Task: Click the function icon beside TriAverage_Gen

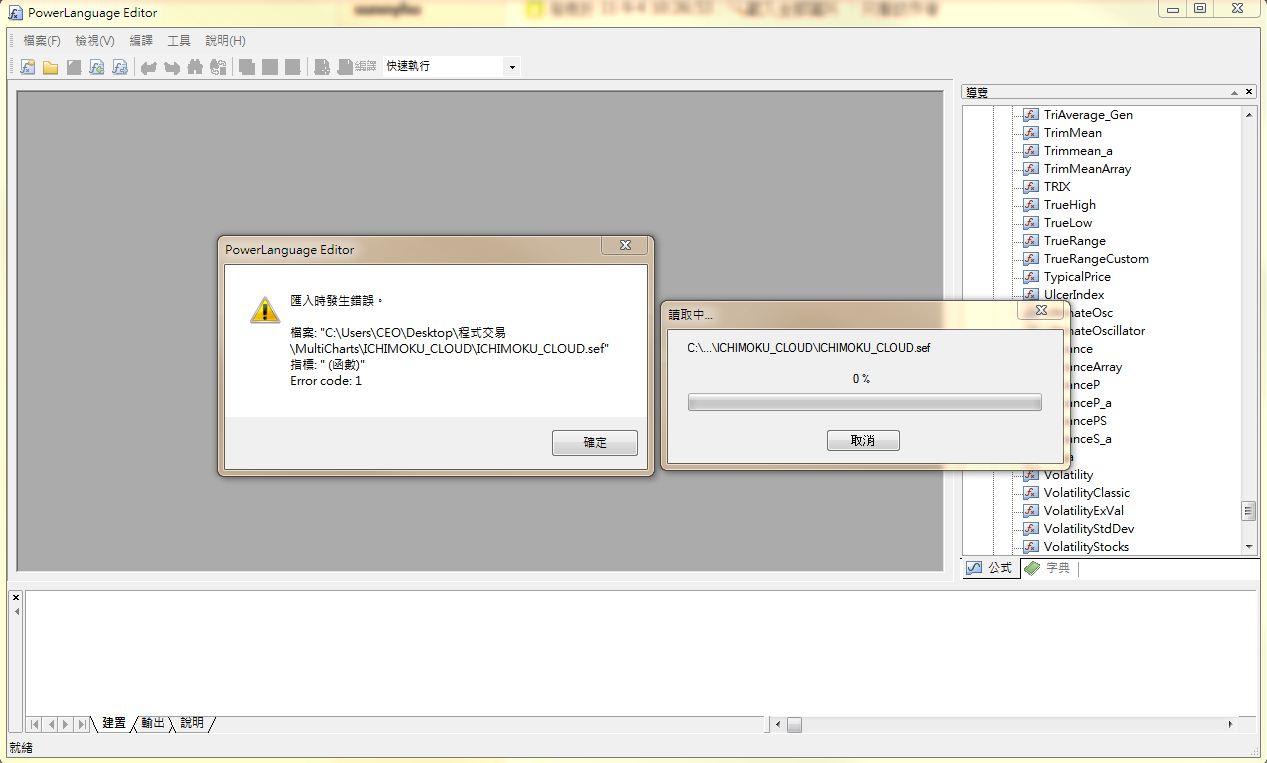Action: pos(1031,115)
